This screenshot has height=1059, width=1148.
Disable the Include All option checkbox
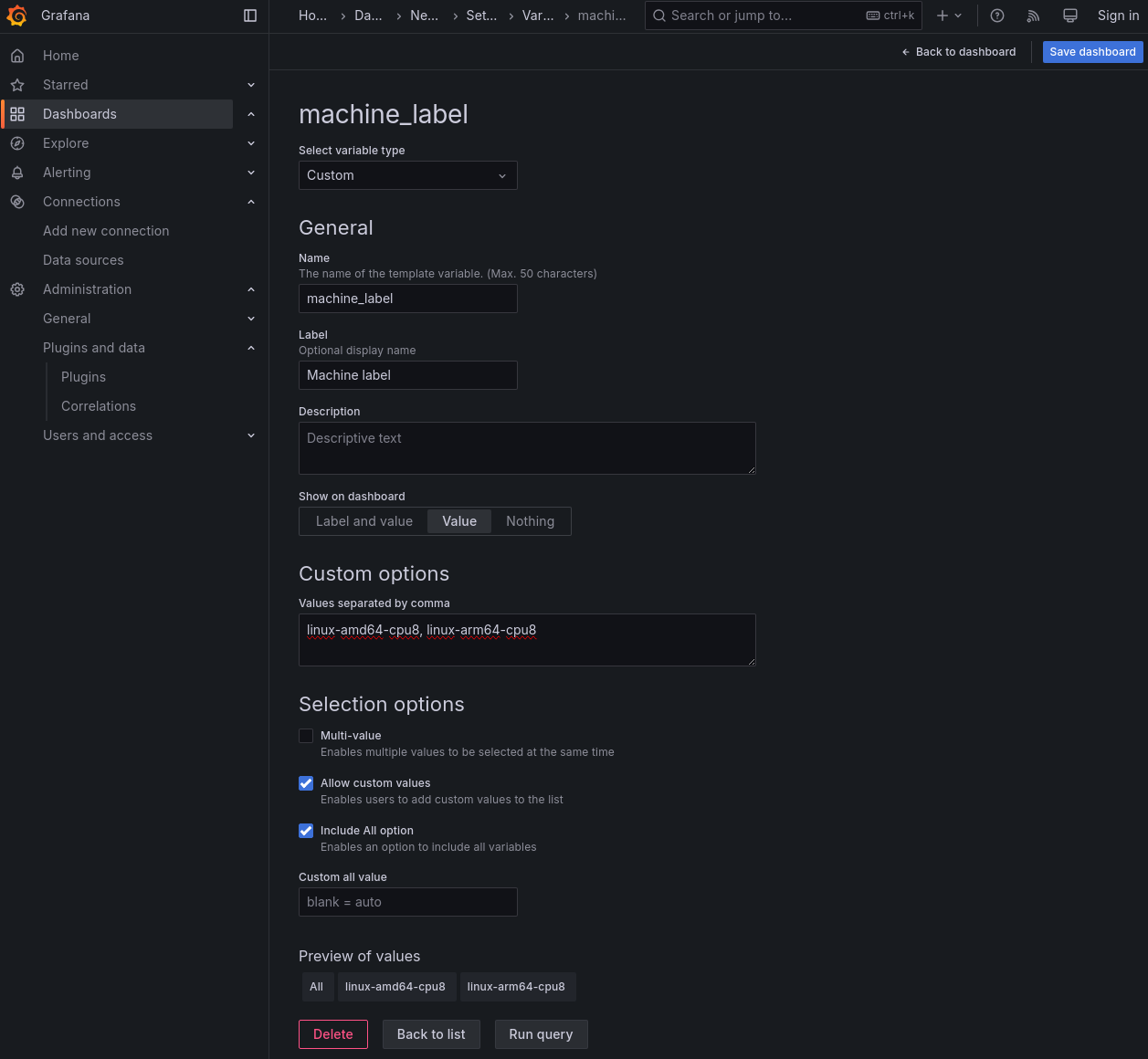(x=306, y=831)
